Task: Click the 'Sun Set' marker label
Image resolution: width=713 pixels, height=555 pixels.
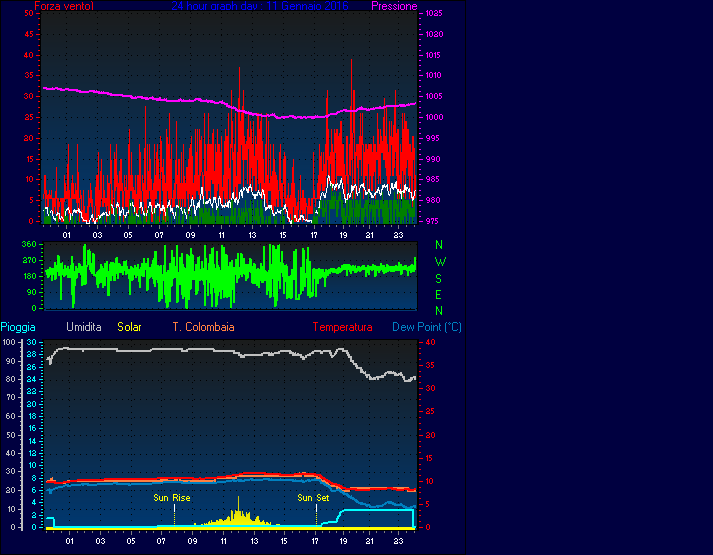Action: [313, 498]
